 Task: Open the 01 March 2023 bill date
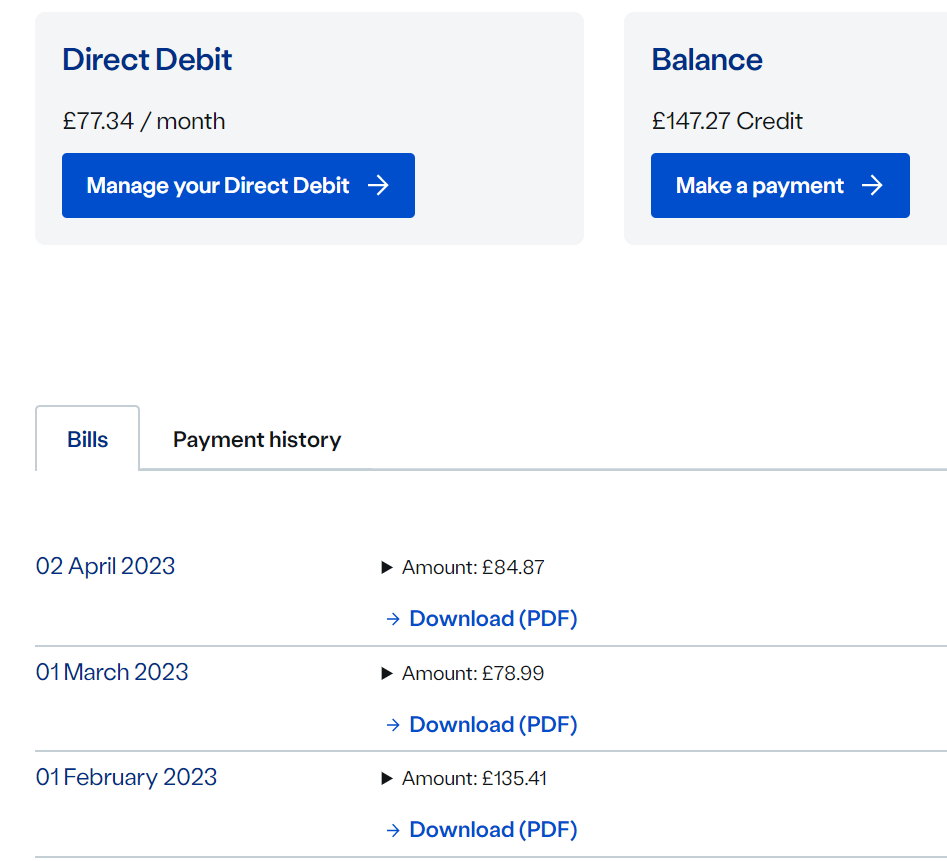(112, 672)
